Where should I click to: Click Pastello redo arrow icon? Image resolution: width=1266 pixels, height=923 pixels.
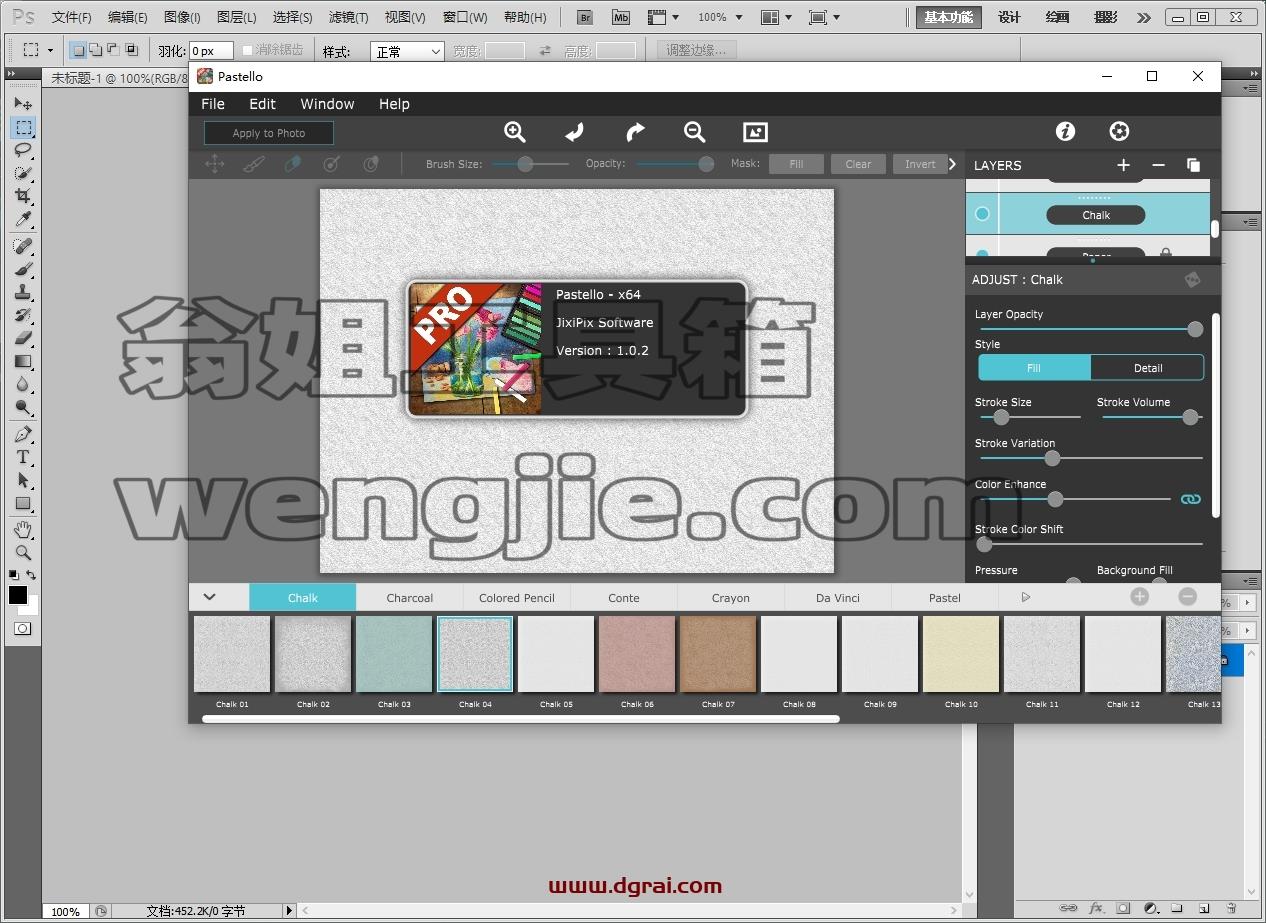[635, 132]
